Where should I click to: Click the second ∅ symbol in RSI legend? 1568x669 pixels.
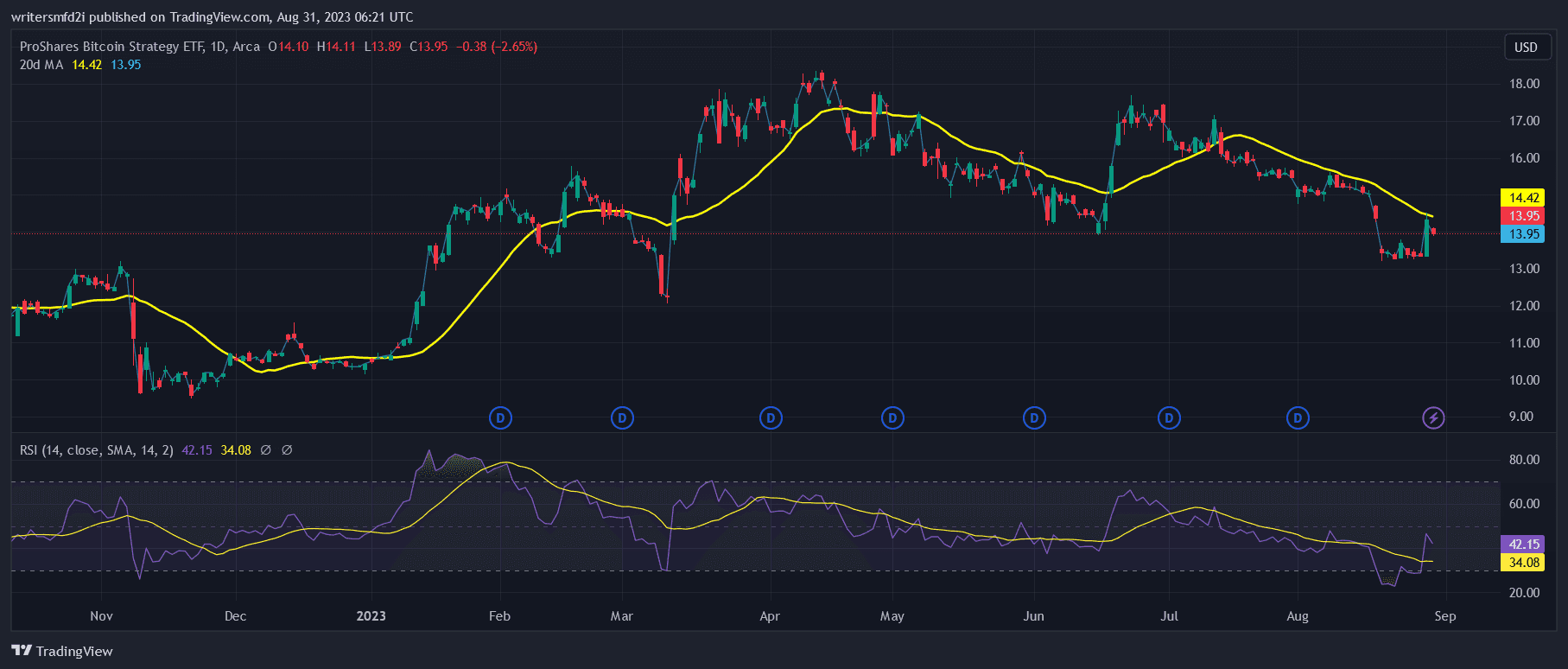287,450
